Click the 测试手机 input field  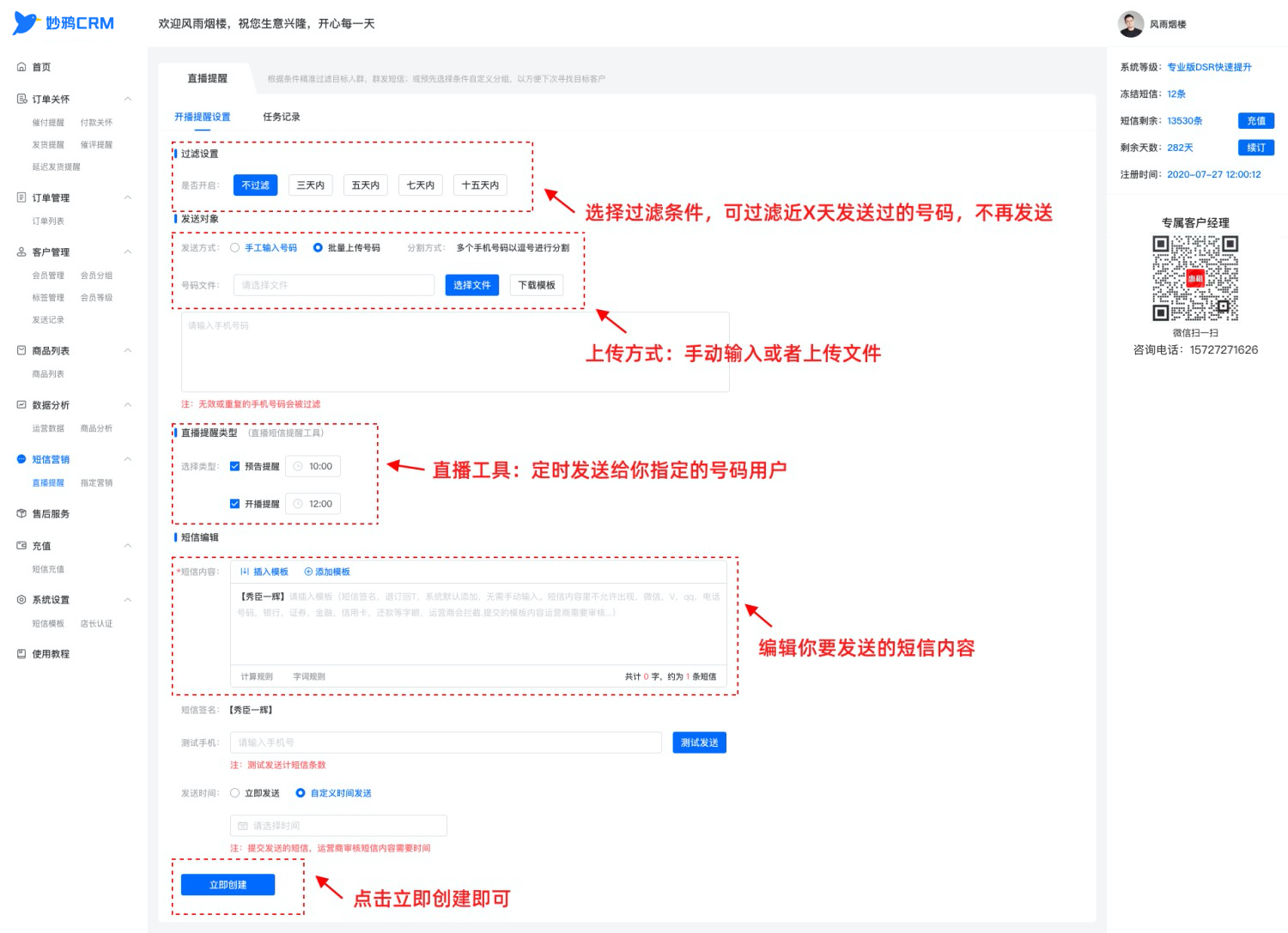point(446,742)
